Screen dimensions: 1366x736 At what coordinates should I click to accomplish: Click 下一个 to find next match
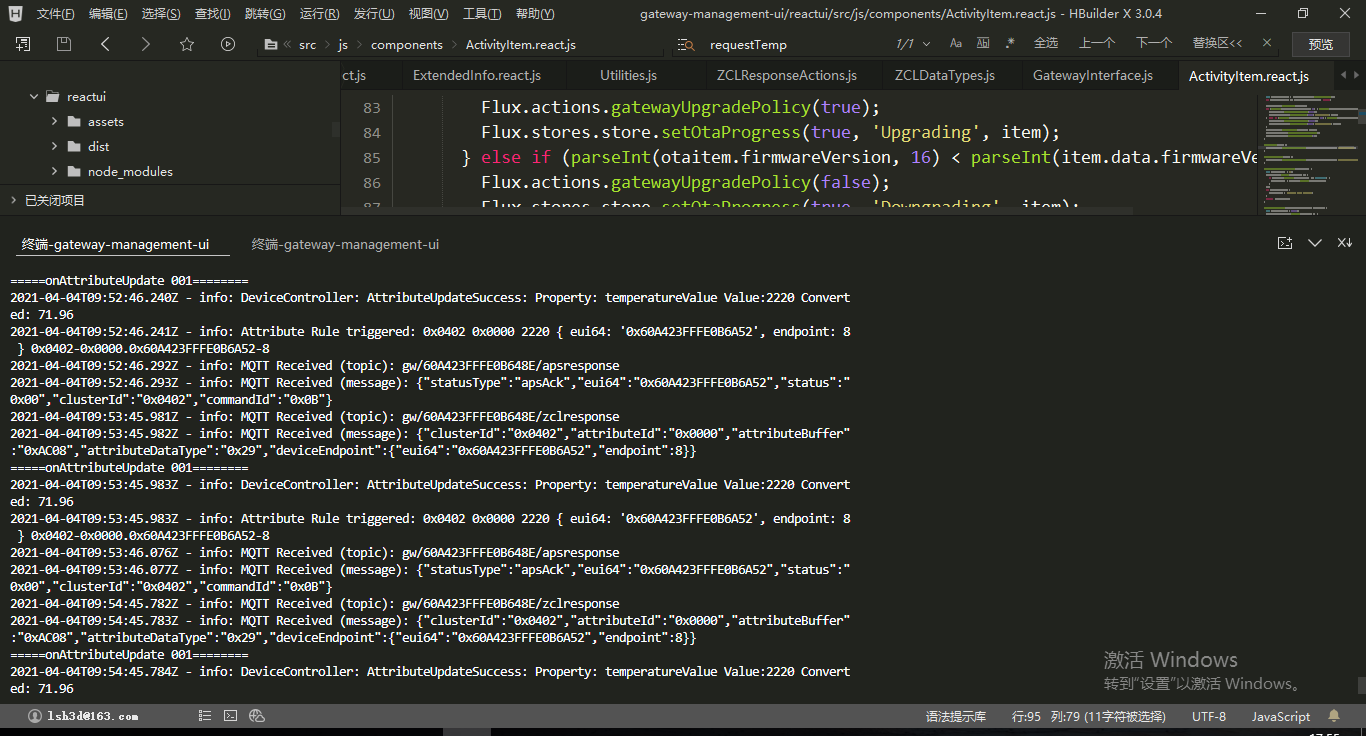point(1154,44)
